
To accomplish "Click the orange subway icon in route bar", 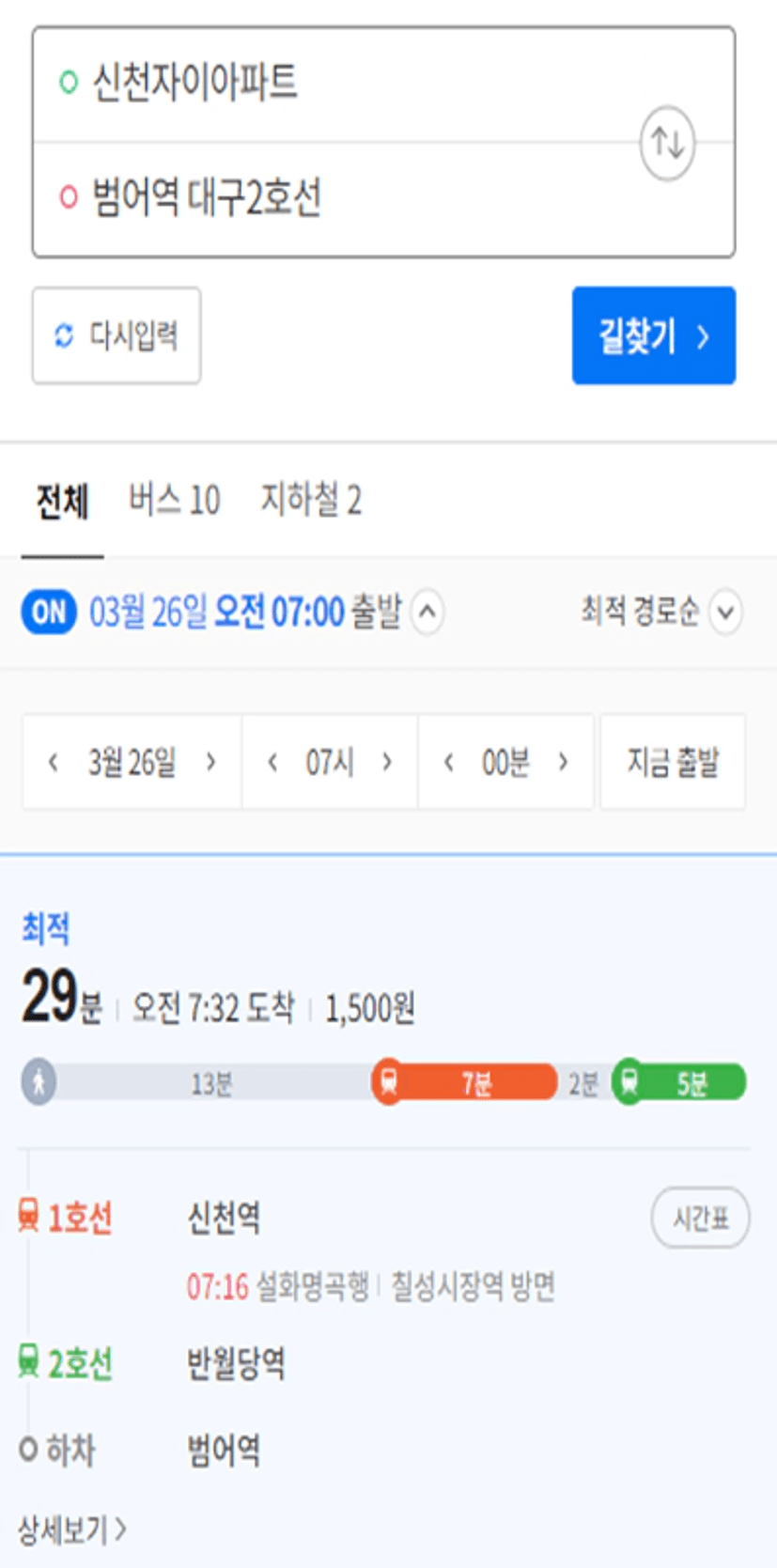I will (x=388, y=1082).
